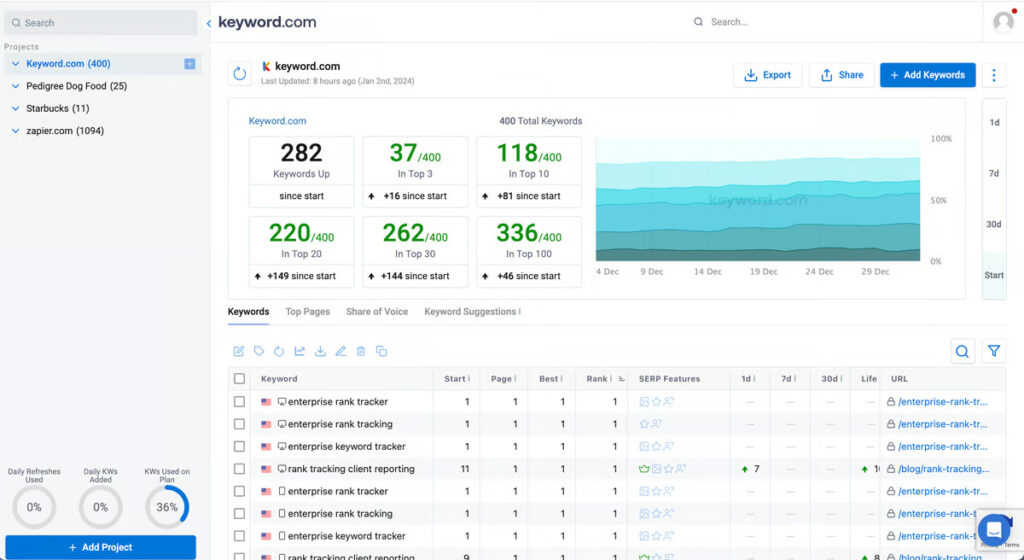Click the edit keyword toolbar icon
Image resolution: width=1024 pixels, height=560 pixels.
238,351
